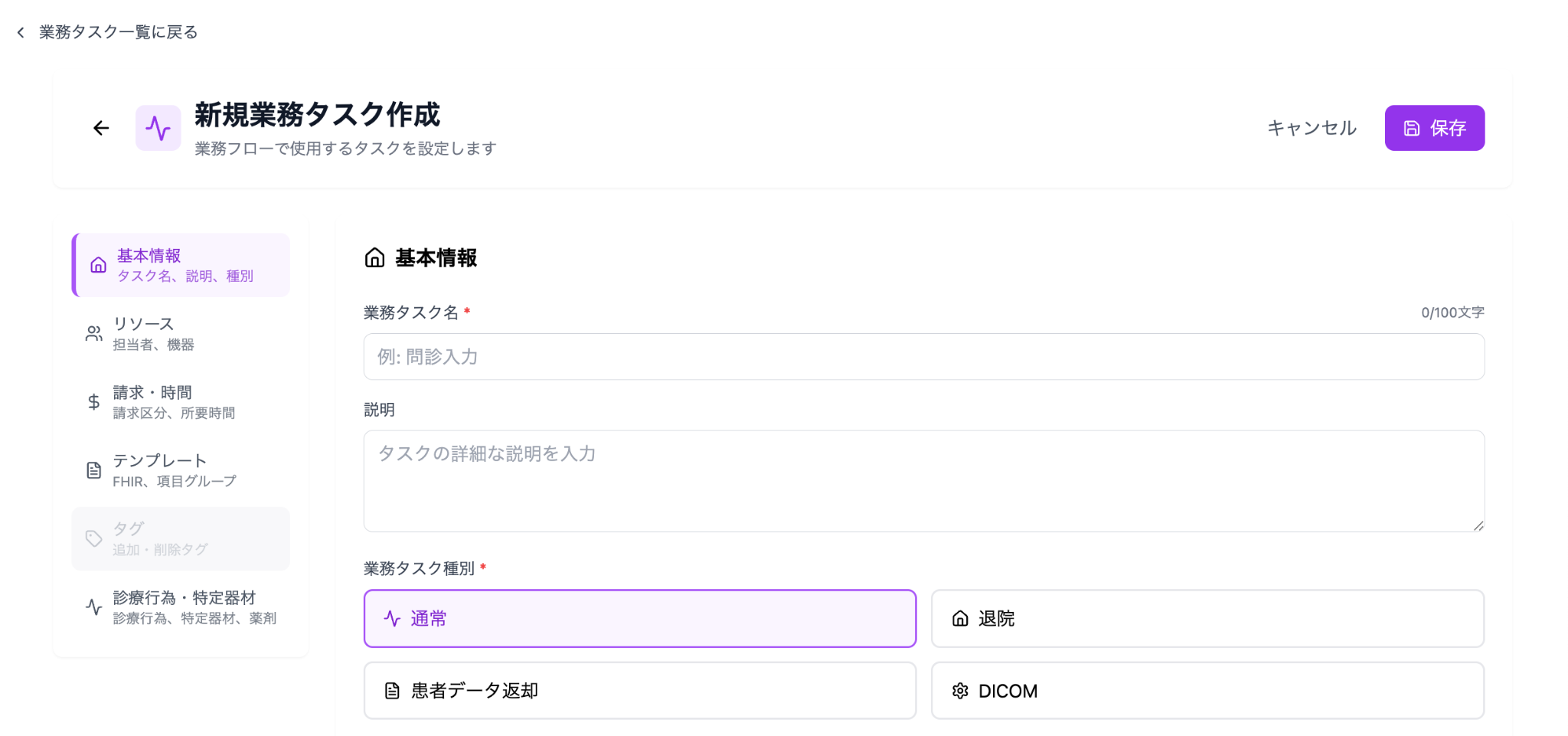
Task: Click the home icon beside 基本情報 heading
Action: (374, 258)
